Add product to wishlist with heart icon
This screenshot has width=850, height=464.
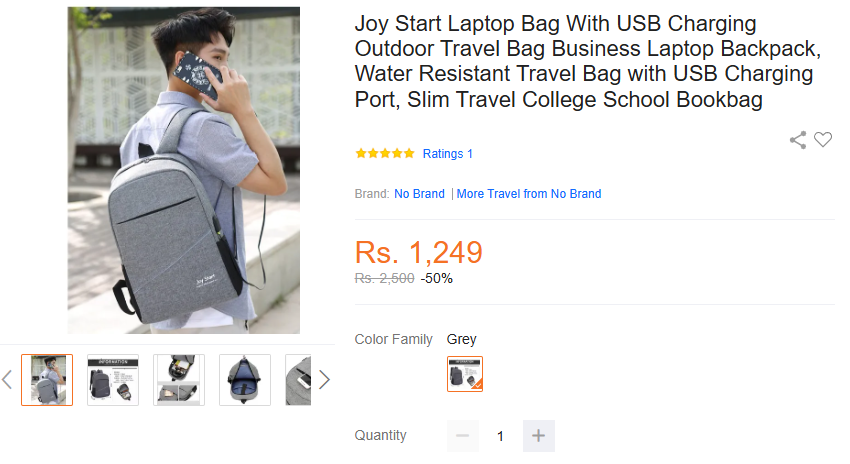click(x=823, y=140)
